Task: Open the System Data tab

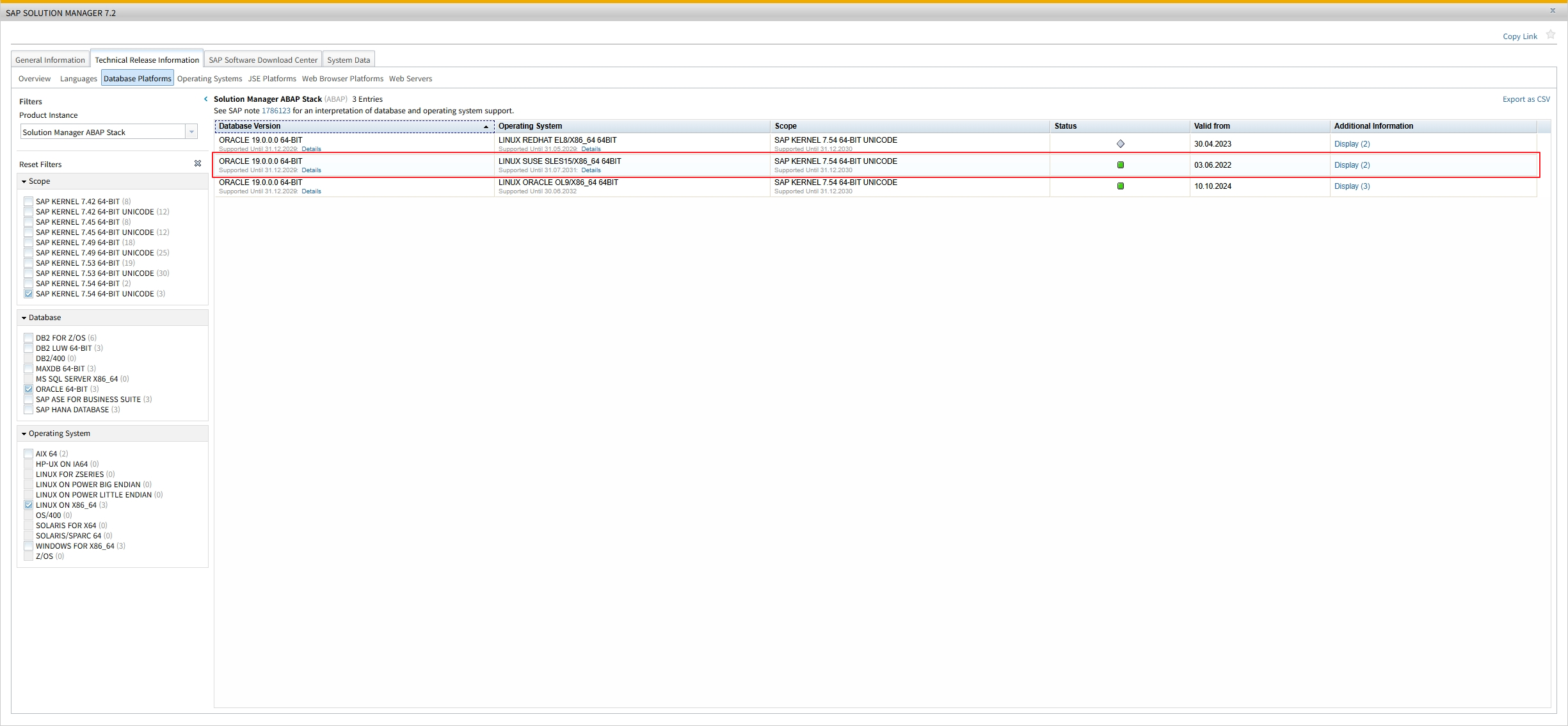Action: [x=348, y=60]
